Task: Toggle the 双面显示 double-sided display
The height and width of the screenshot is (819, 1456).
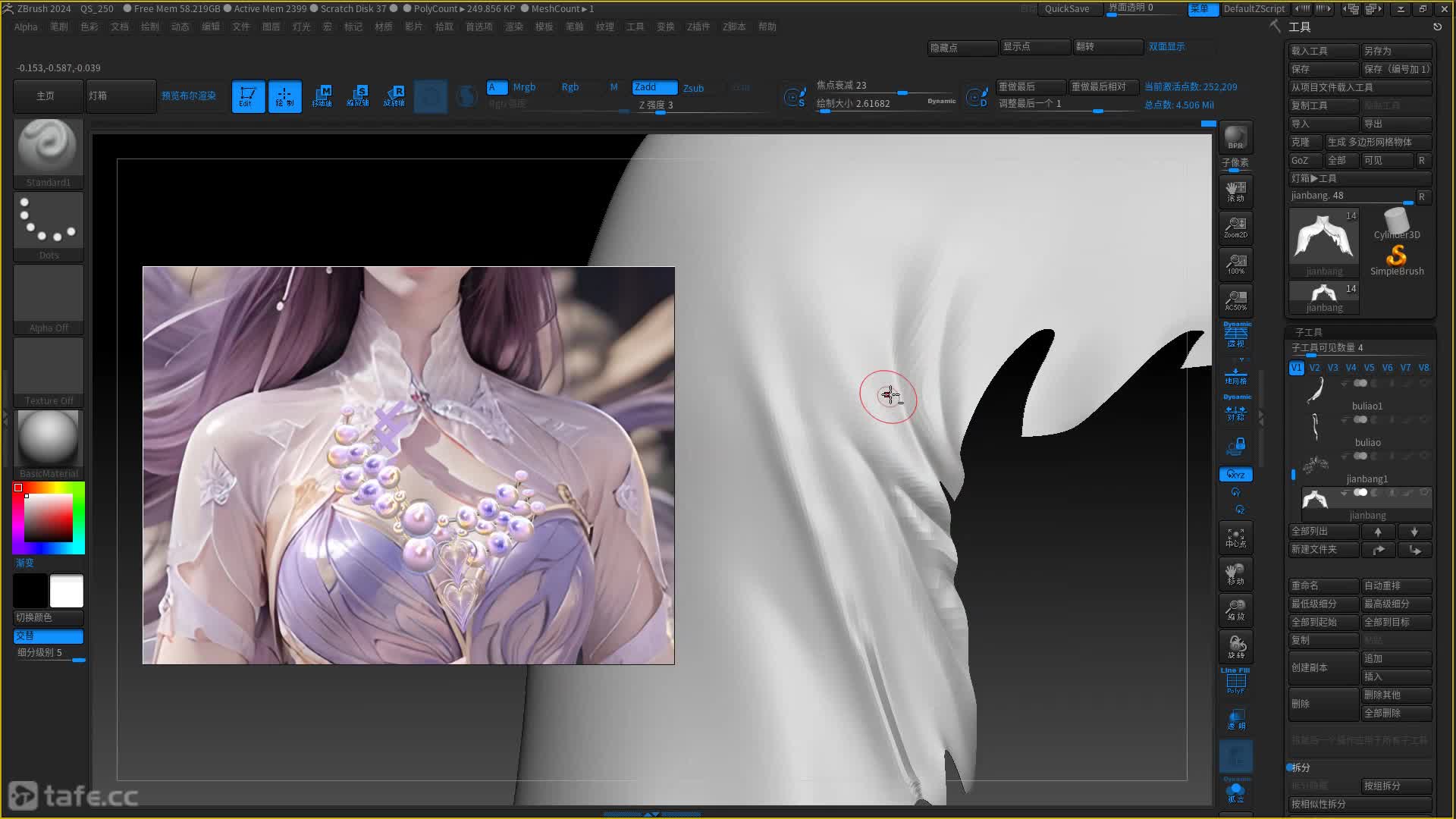Action: pyautogui.click(x=1166, y=47)
